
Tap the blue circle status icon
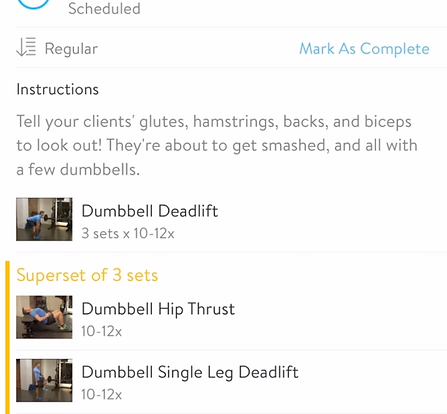[x=33, y=4]
